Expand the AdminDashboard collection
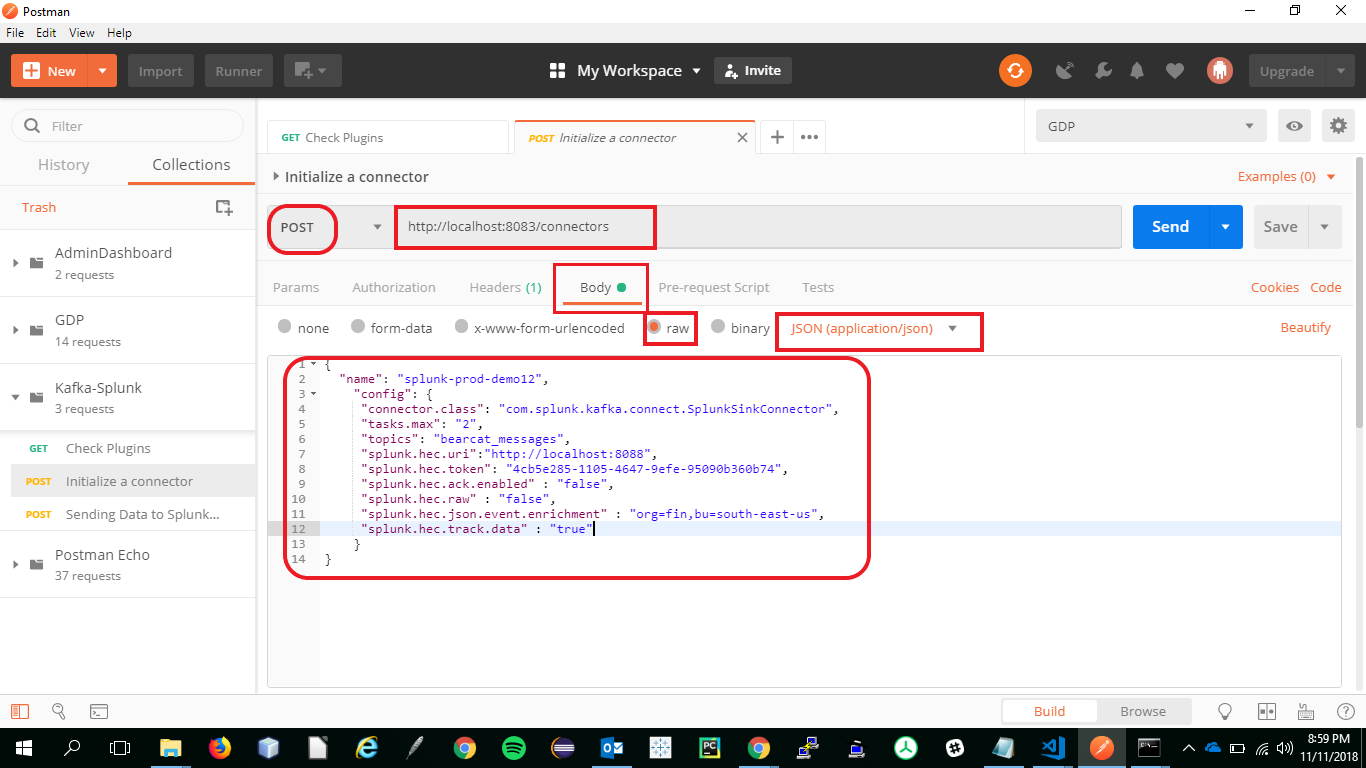1366x768 pixels. [x=15, y=263]
